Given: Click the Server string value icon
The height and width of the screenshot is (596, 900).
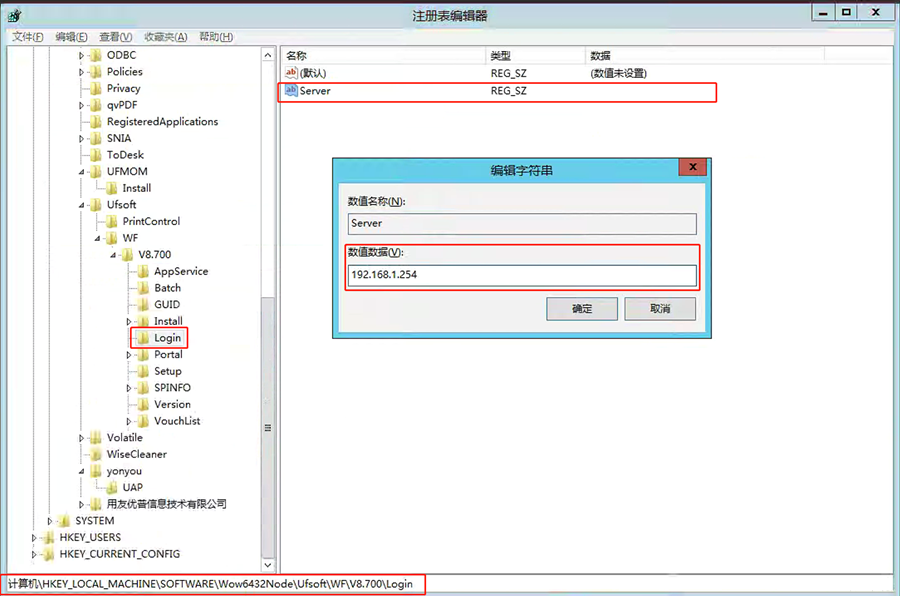Looking at the screenshot, I should tap(292, 91).
